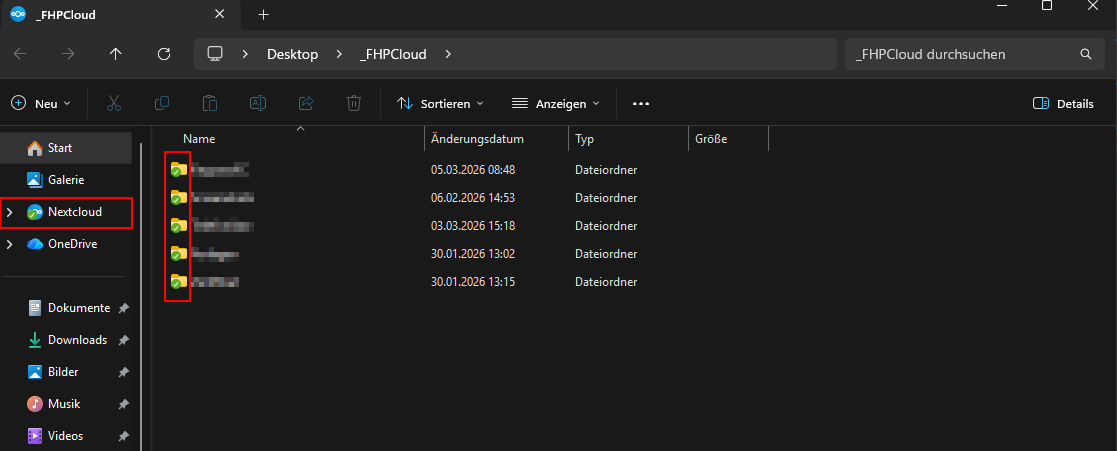Click the Delete trash can icon
Image resolution: width=1117 pixels, height=451 pixels.
(354, 103)
